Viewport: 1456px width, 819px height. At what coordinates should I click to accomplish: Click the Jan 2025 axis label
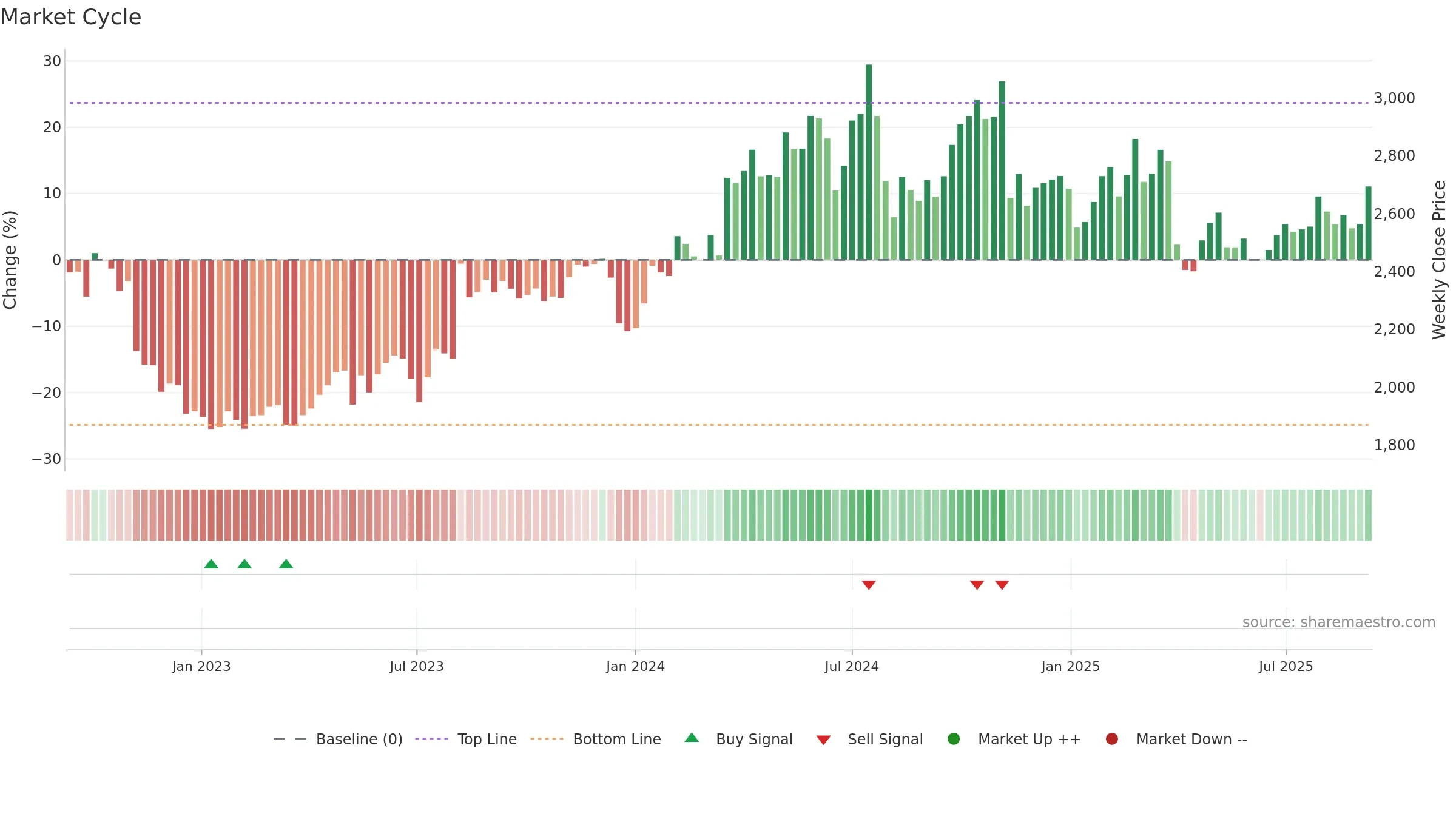pyautogui.click(x=1071, y=666)
